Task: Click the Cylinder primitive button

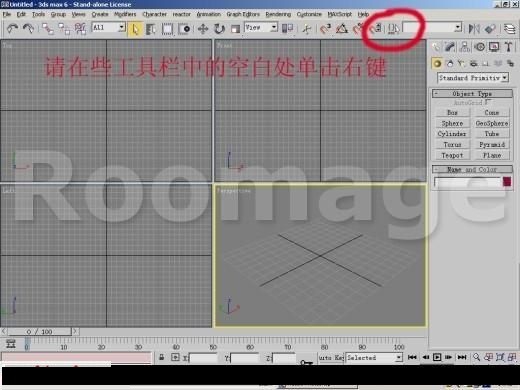Action: 452,134
